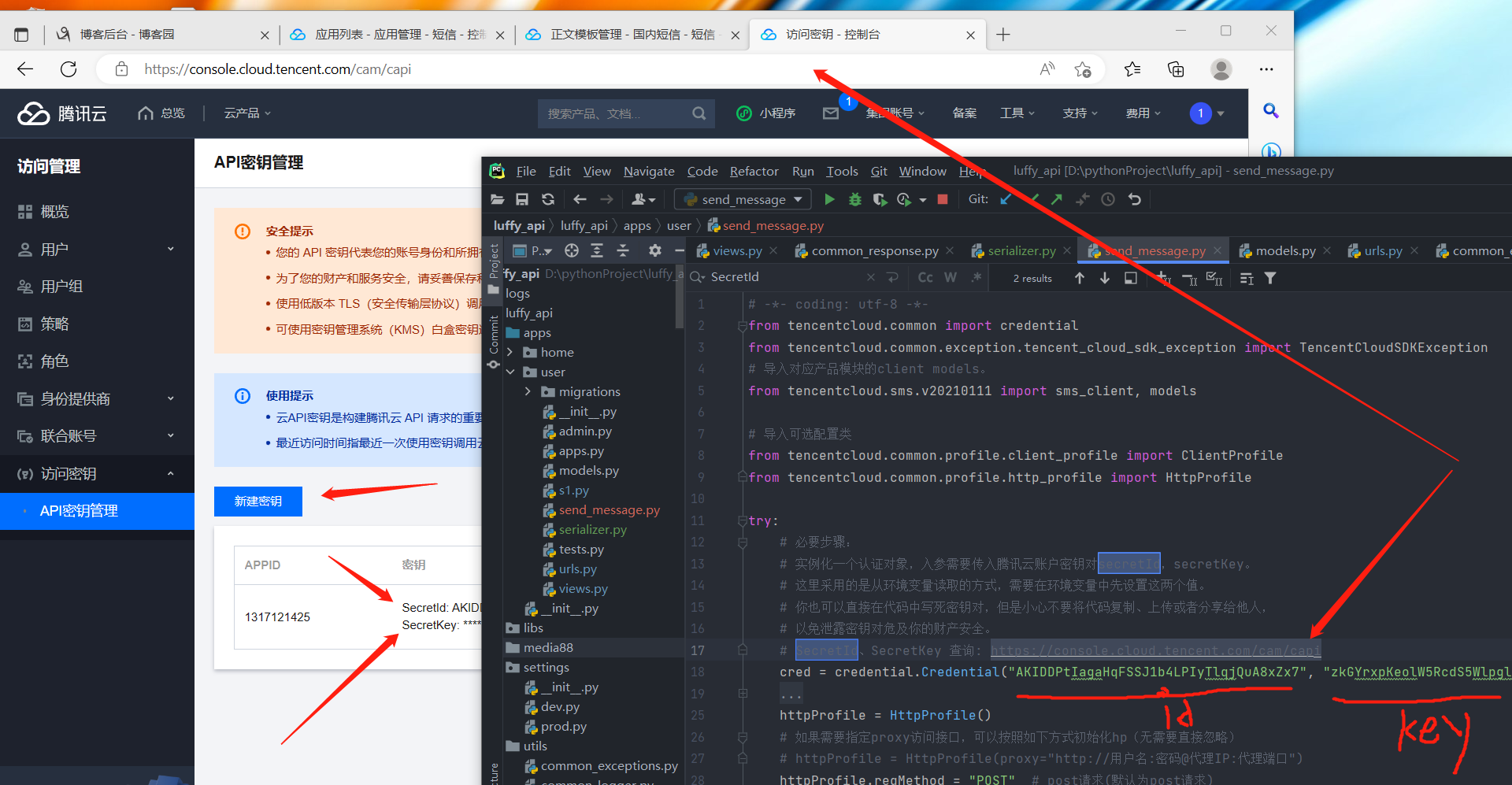The width and height of the screenshot is (1512, 785).
Task: Navigate forward using PyCharm toolbar arrow
Action: click(x=606, y=199)
